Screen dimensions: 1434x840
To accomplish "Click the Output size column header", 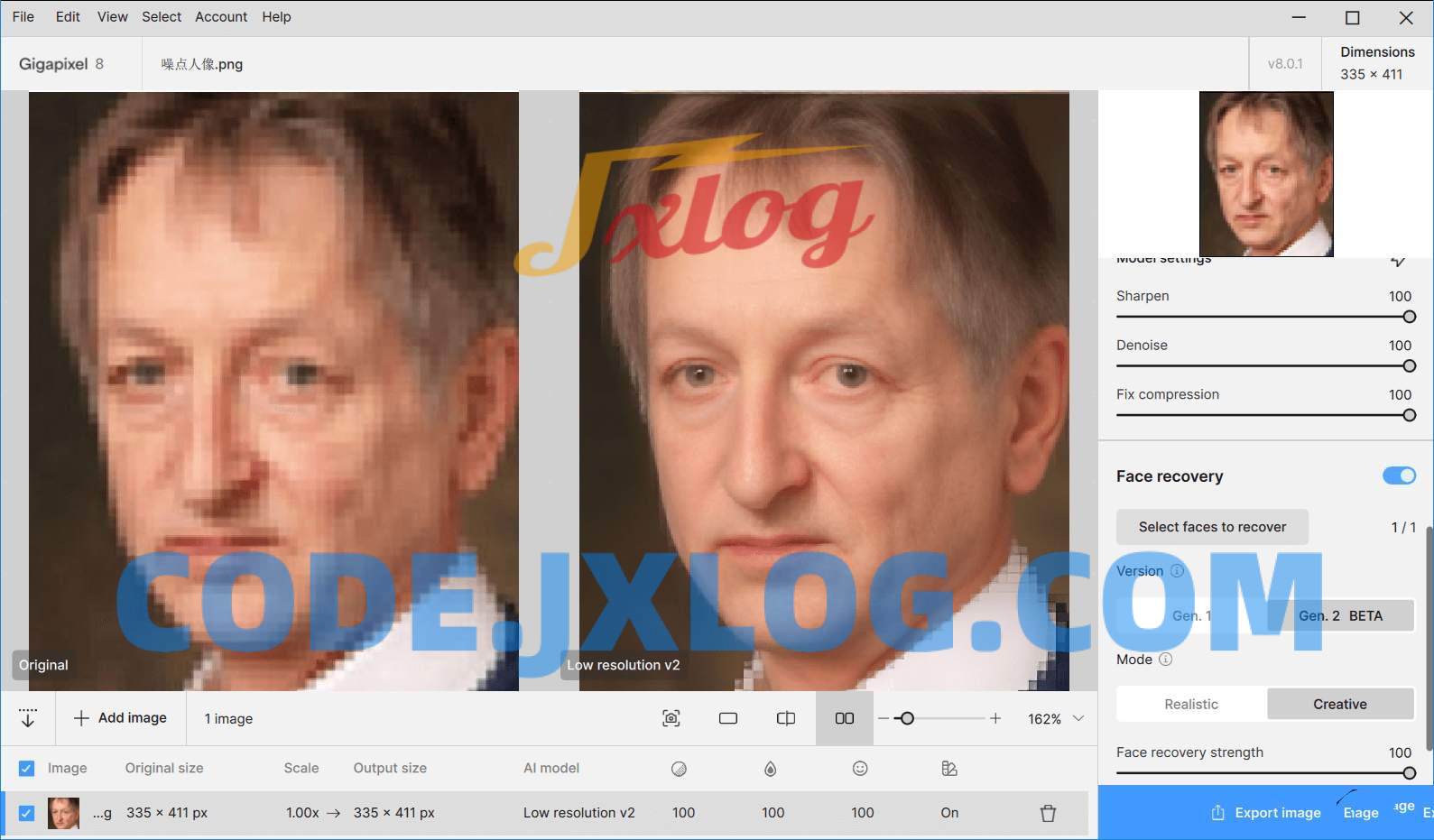I will click(390, 768).
